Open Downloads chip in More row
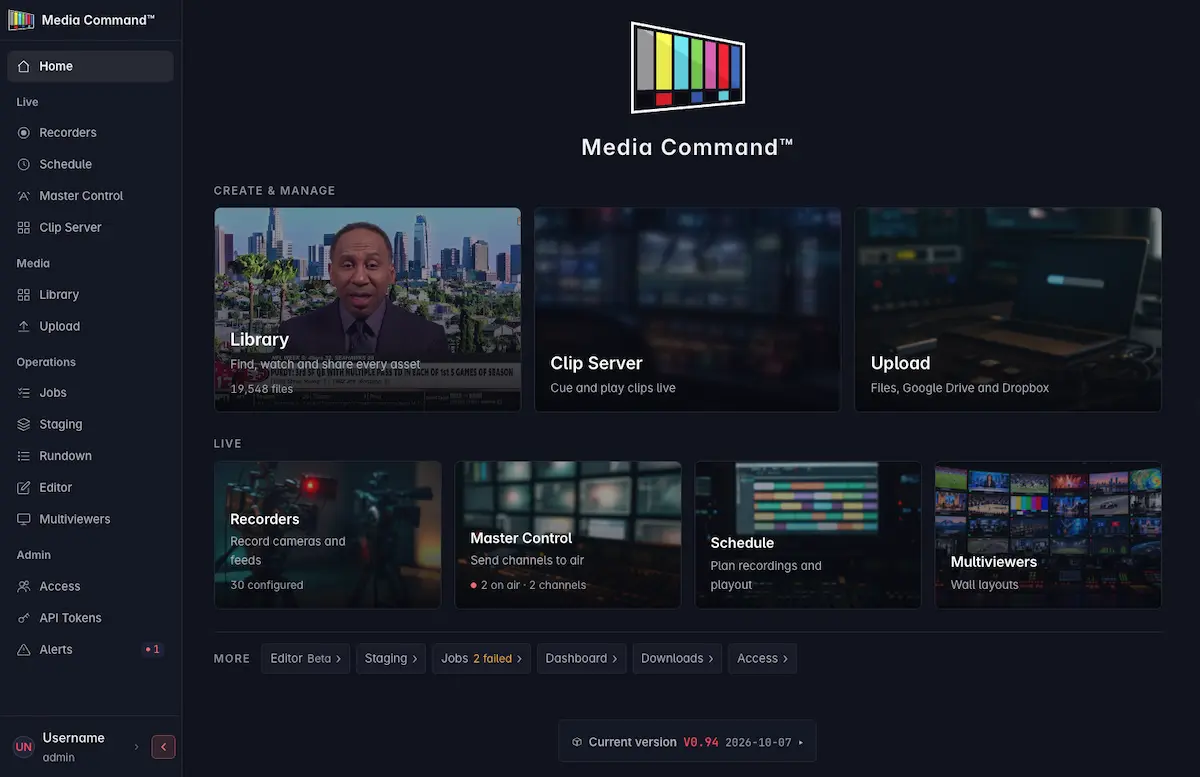 677,658
